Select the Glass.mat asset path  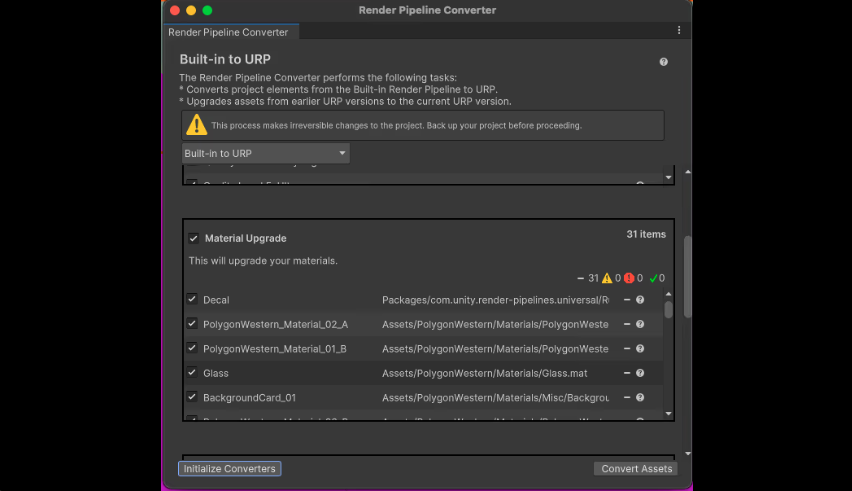(485, 373)
